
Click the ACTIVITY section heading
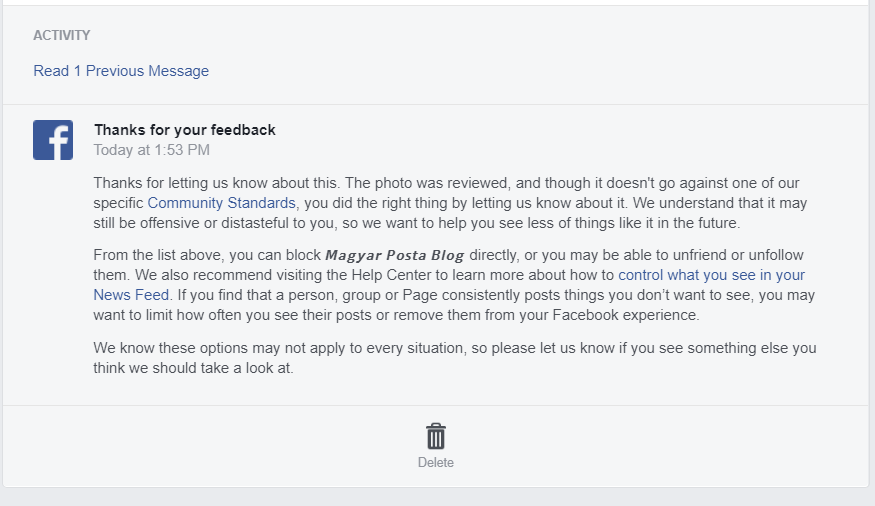click(x=61, y=35)
